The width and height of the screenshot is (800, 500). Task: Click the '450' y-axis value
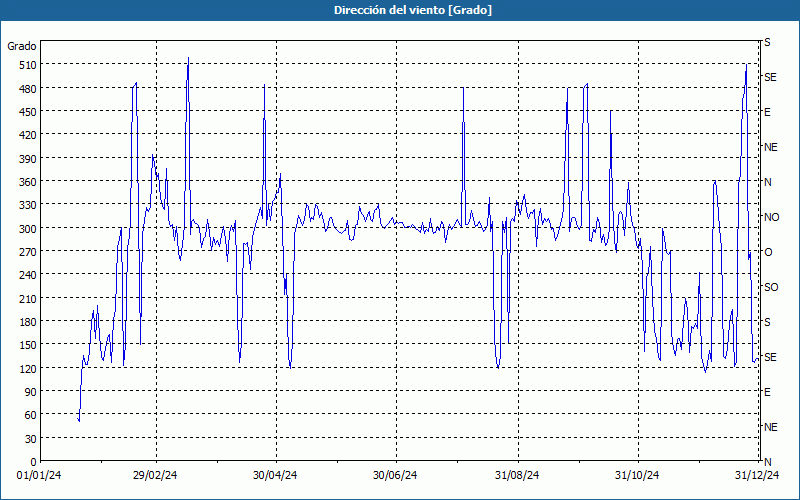click(27, 112)
